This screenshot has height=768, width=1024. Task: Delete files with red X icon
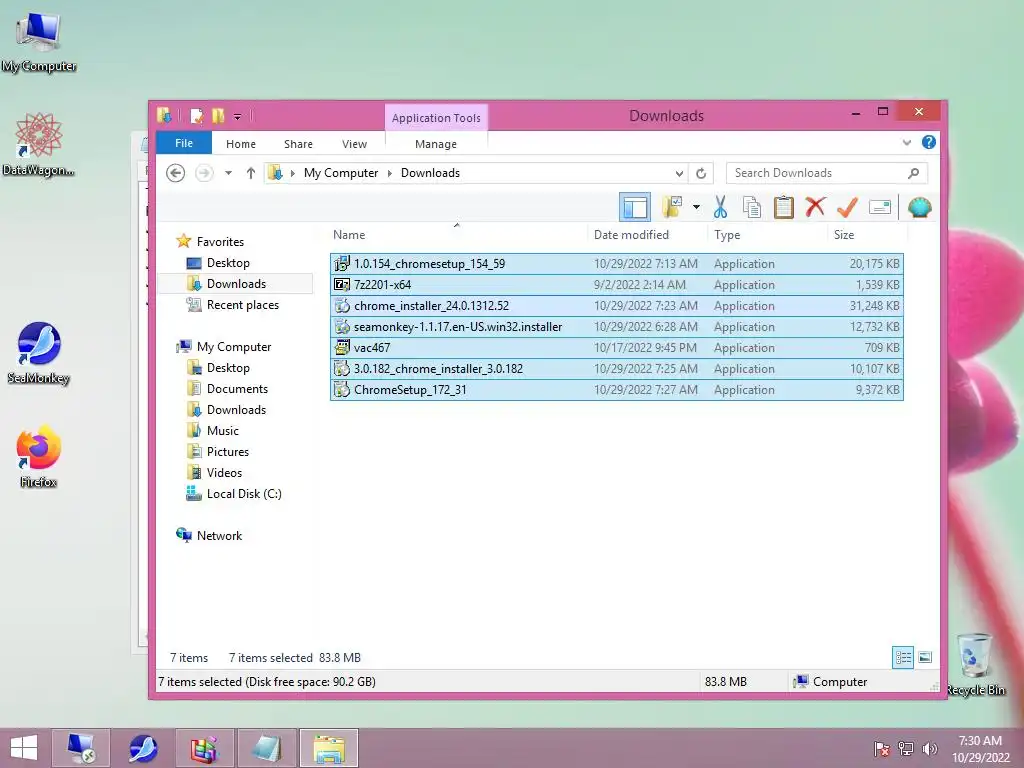point(815,208)
